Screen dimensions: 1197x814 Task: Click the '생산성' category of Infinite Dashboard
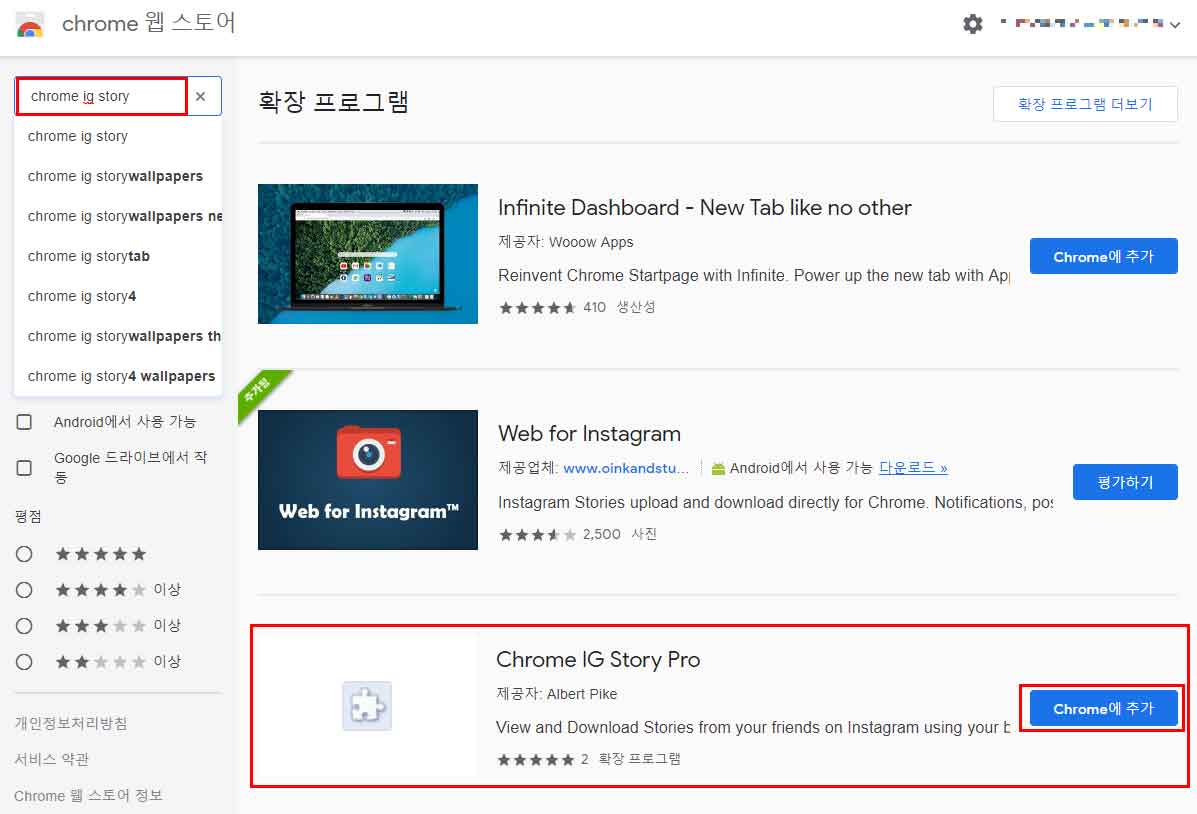[636, 307]
